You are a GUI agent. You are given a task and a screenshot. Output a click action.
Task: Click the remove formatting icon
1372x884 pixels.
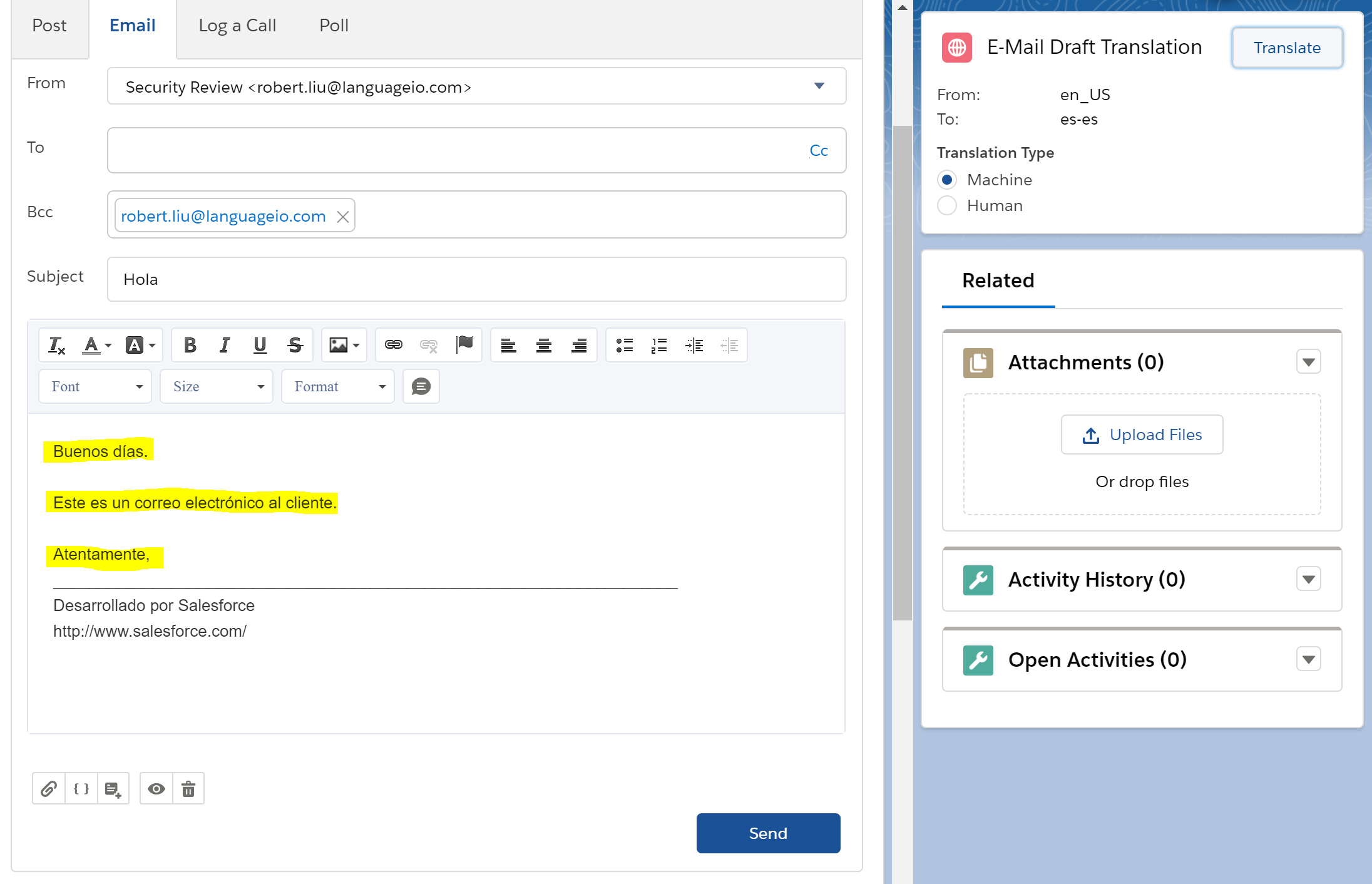point(57,345)
